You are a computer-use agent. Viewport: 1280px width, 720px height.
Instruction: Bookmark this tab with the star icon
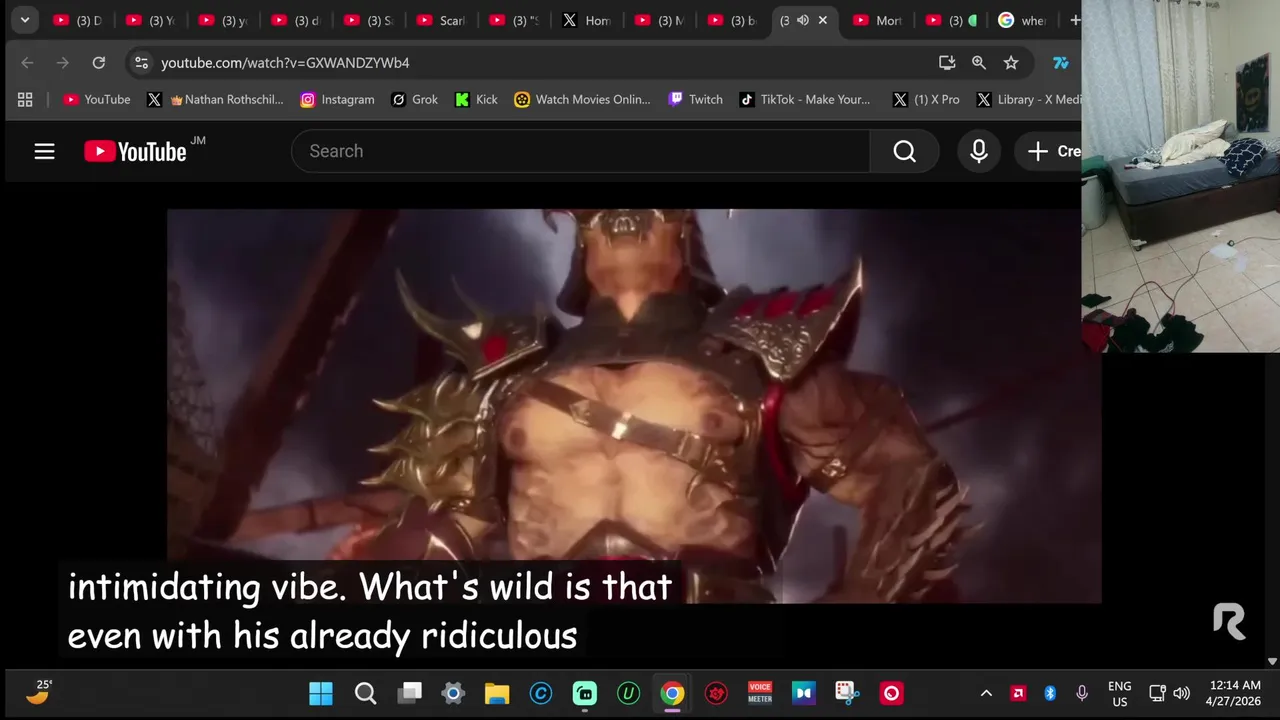click(x=1011, y=63)
